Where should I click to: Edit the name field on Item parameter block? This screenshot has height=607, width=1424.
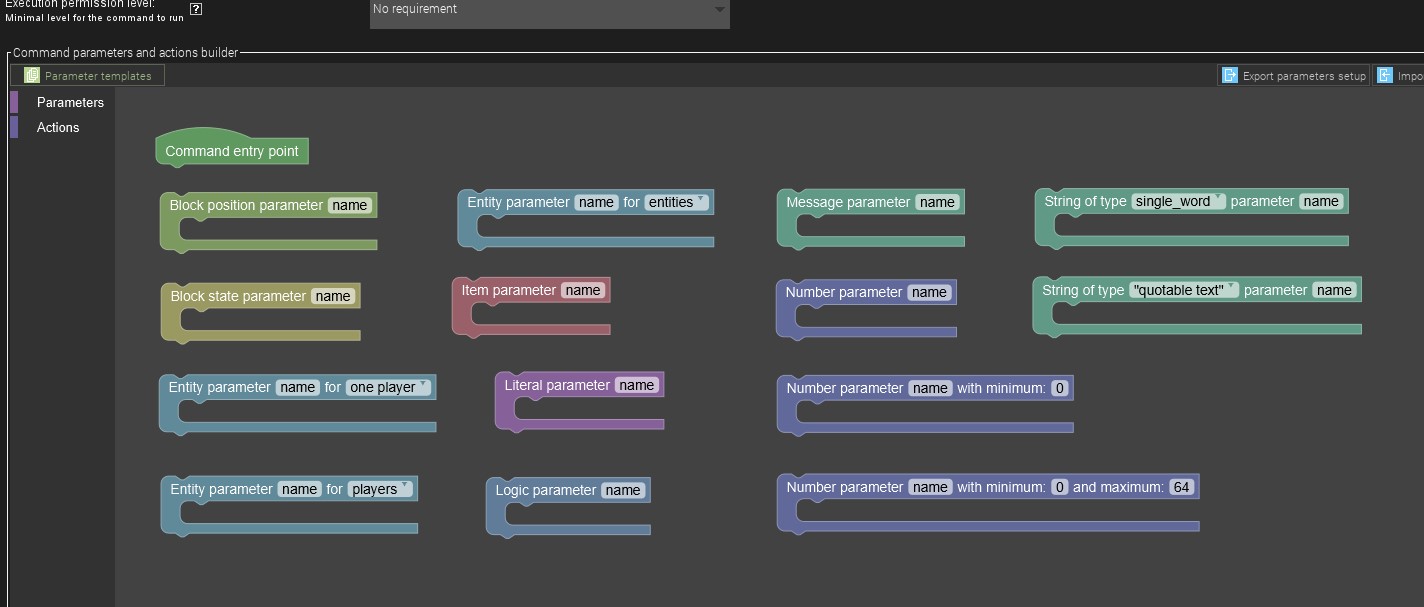(584, 289)
